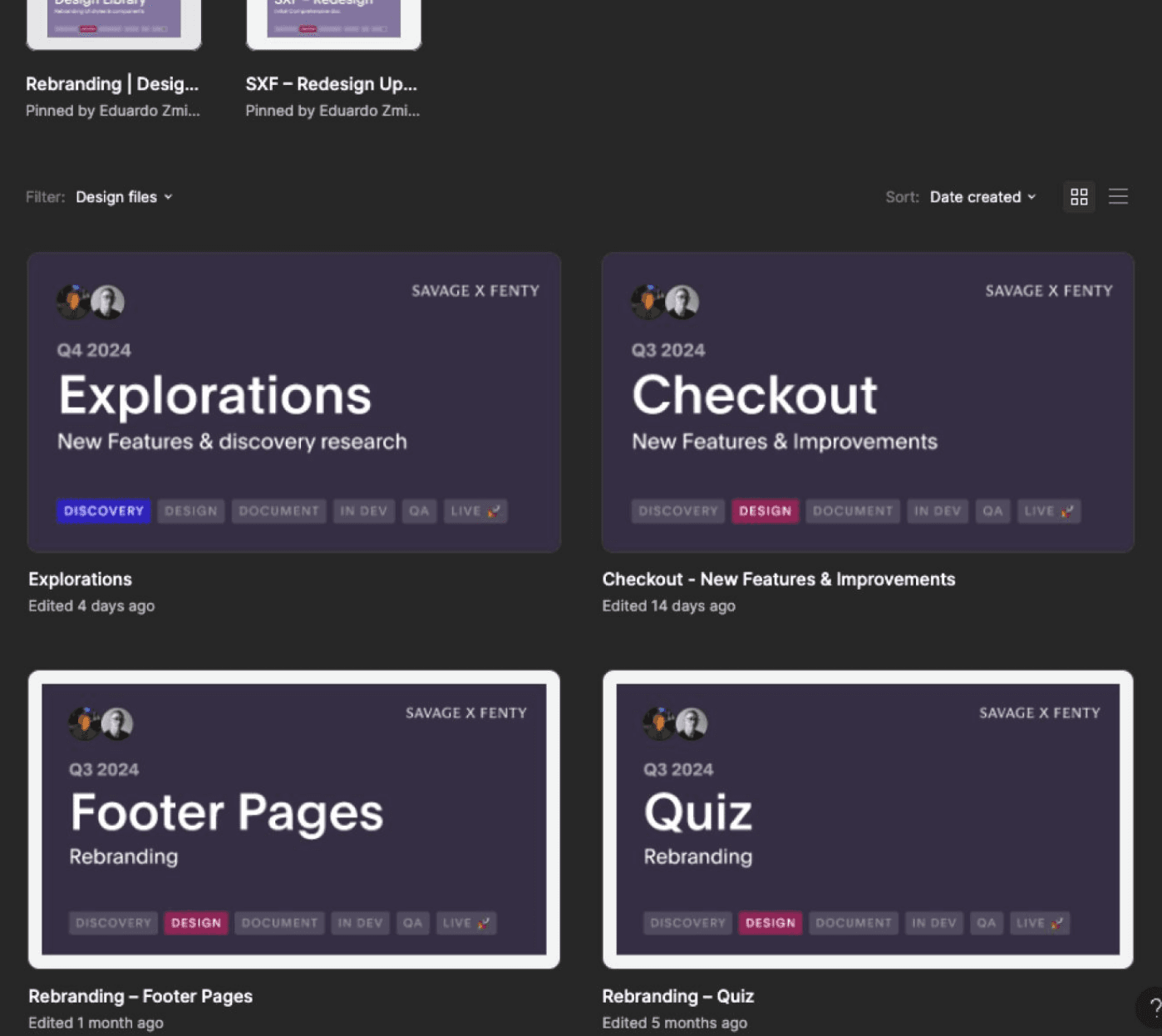
Task: Open the Filter Design files dropdown
Action: [x=124, y=197]
